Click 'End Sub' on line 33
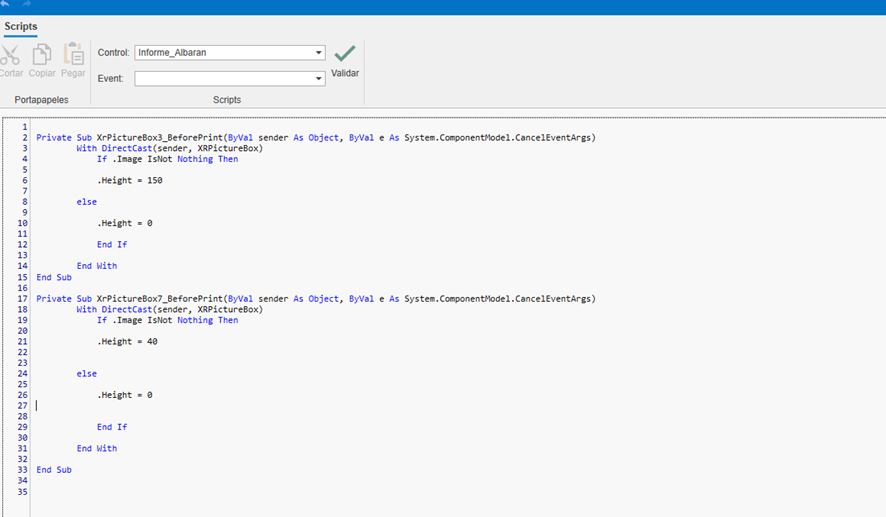This screenshot has height=517, width=886. (54, 470)
